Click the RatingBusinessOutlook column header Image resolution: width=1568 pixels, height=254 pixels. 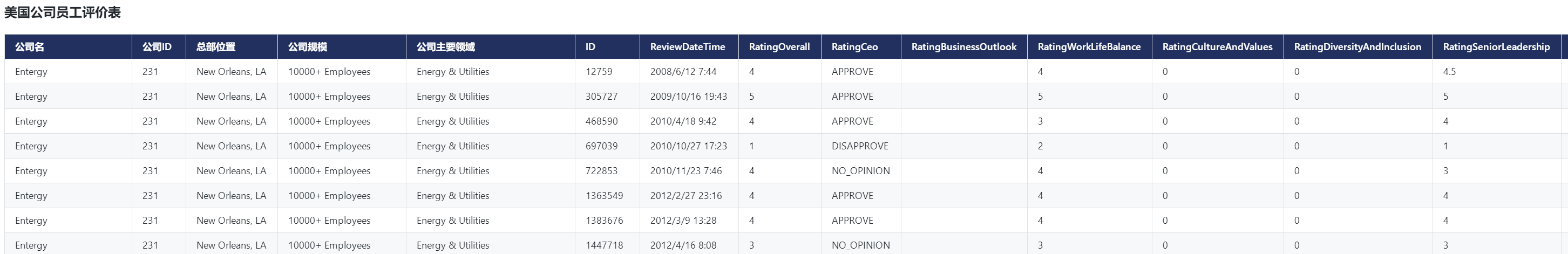pyautogui.click(x=963, y=47)
